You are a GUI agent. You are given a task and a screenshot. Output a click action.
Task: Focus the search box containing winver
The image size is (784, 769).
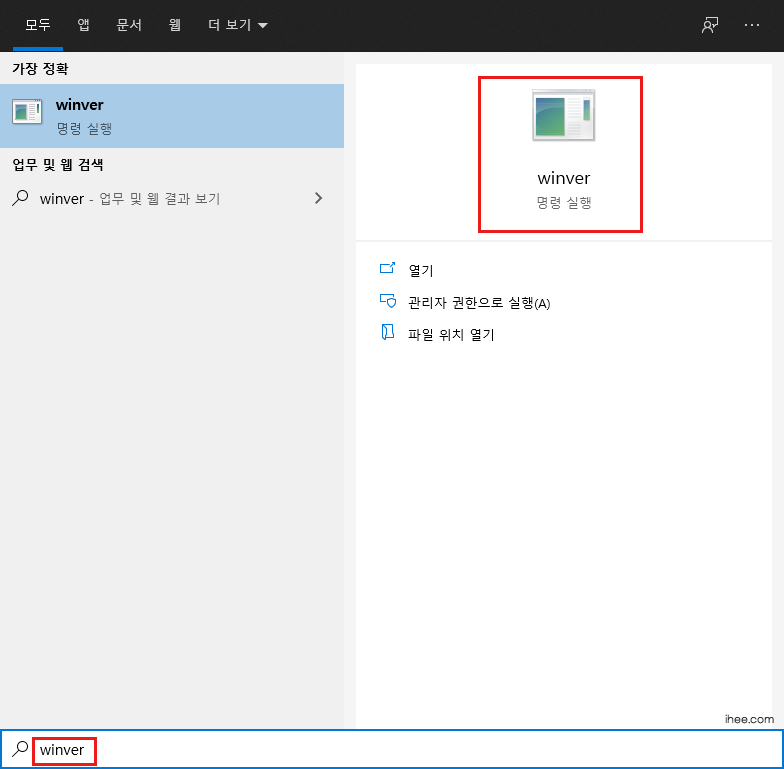coord(392,750)
